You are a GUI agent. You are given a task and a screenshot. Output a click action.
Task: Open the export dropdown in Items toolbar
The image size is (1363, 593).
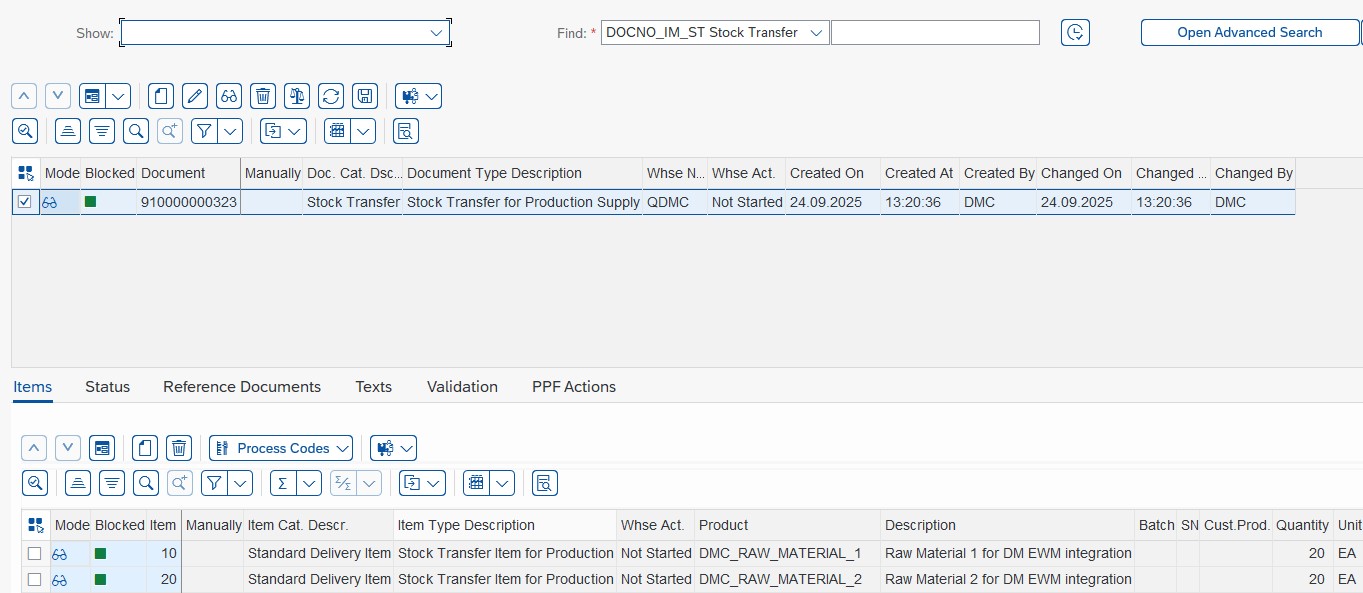point(422,483)
